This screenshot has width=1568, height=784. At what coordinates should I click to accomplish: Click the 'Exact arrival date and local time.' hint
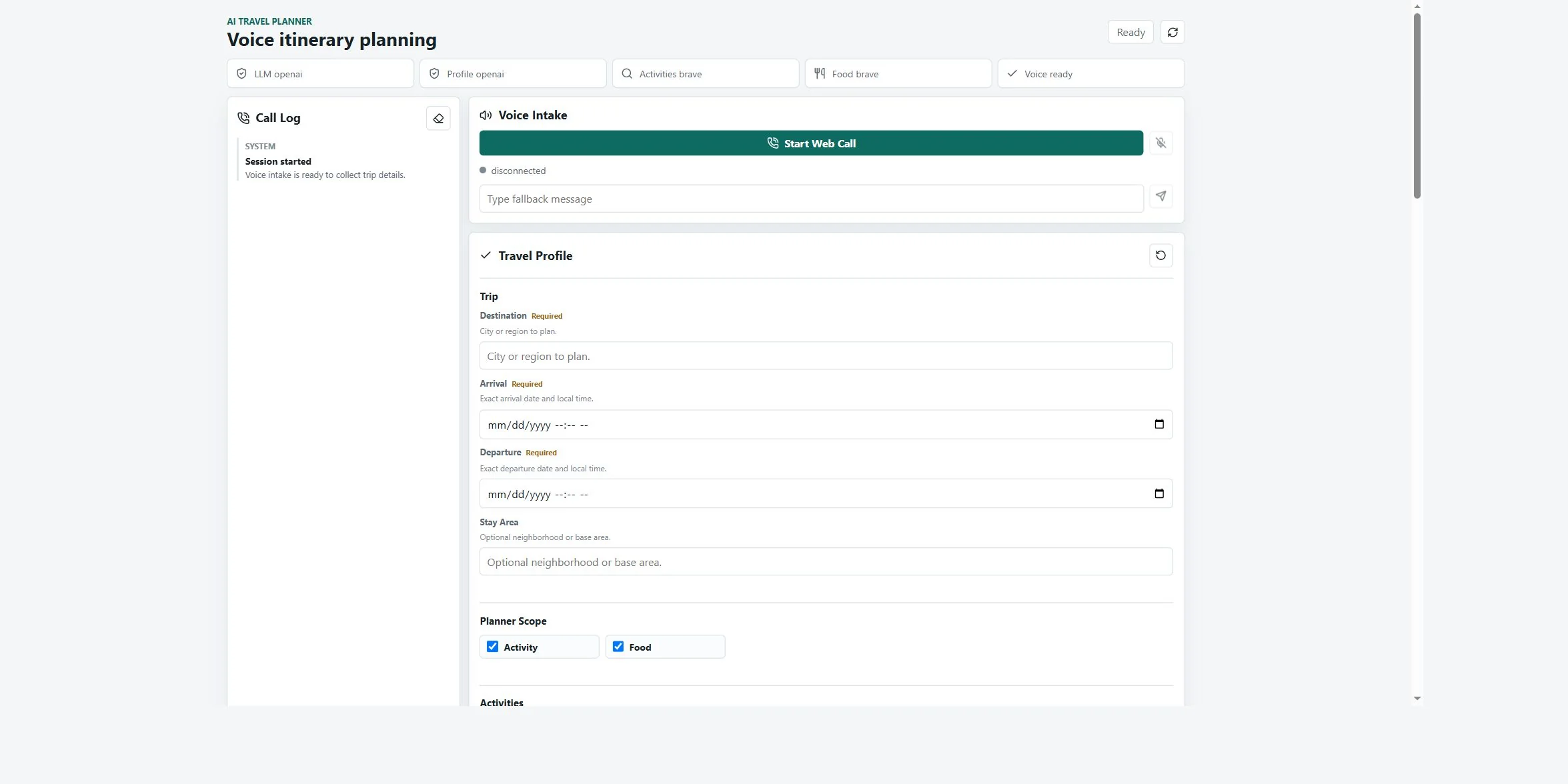click(536, 399)
